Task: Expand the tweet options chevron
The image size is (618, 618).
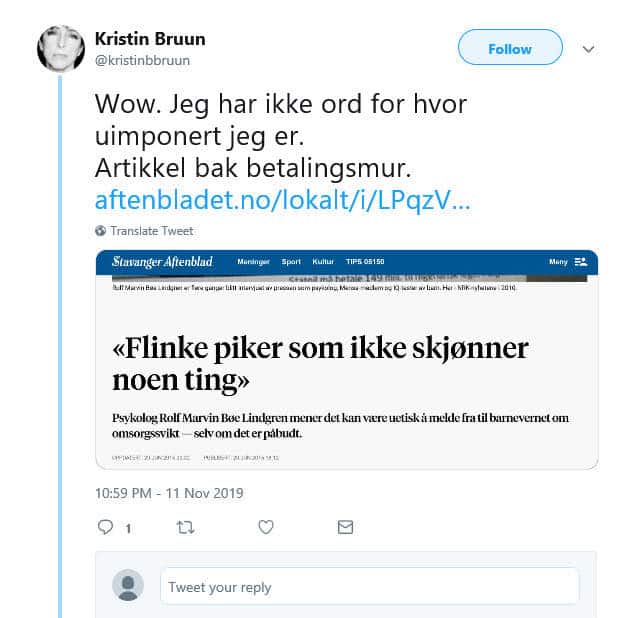Action: click(x=588, y=49)
